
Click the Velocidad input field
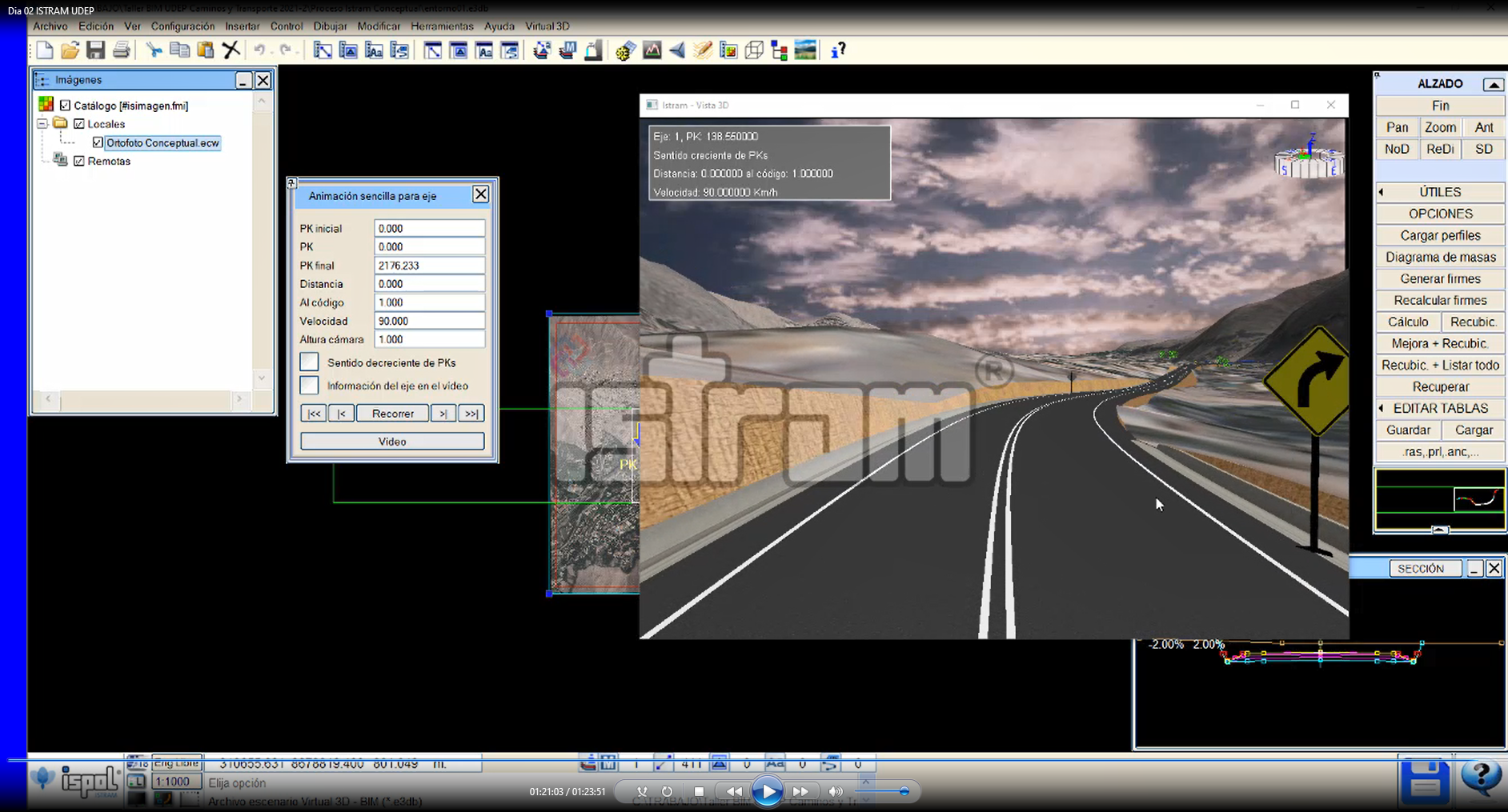tap(429, 321)
